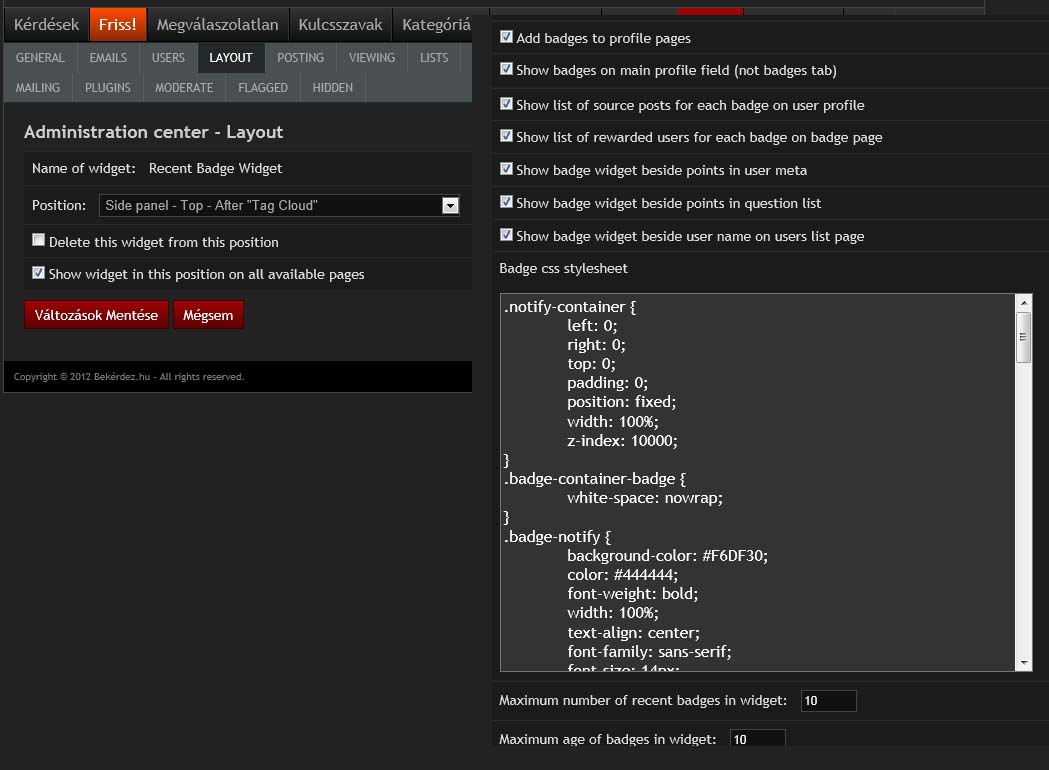This screenshot has height=770, width=1049.
Task: Untick Show list of rewarded users checkbox
Action: pyautogui.click(x=507, y=136)
